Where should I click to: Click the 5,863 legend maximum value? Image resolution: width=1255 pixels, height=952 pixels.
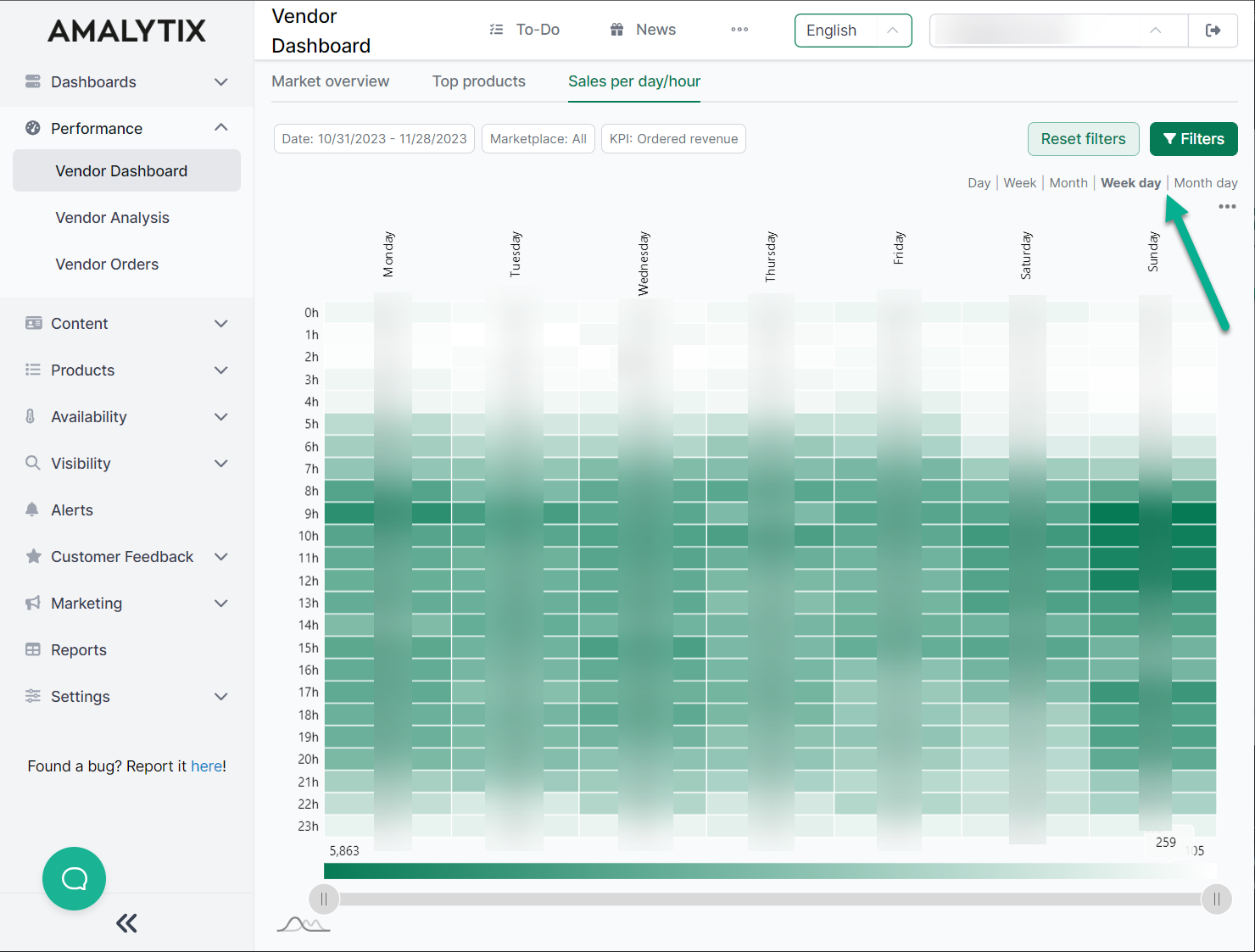click(344, 850)
